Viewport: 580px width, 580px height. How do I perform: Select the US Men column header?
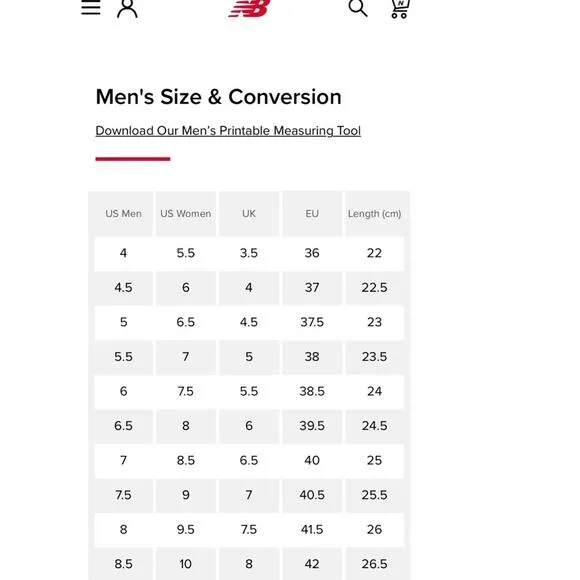pyautogui.click(x=124, y=213)
